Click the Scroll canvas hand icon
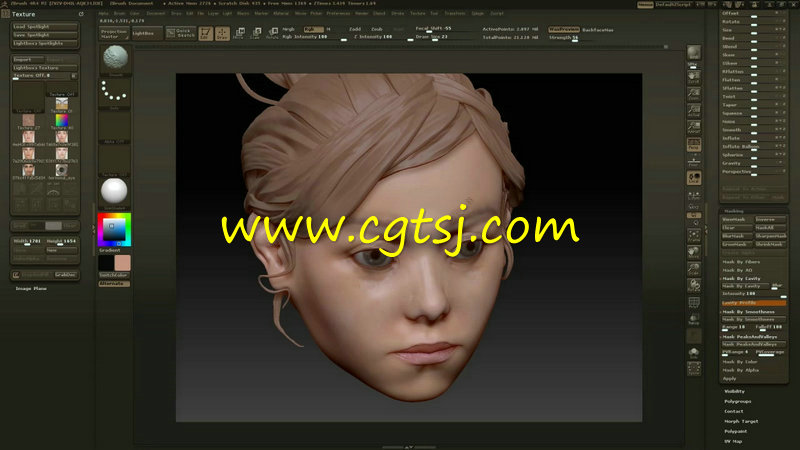The image size is (800, 450). [693, 77]
